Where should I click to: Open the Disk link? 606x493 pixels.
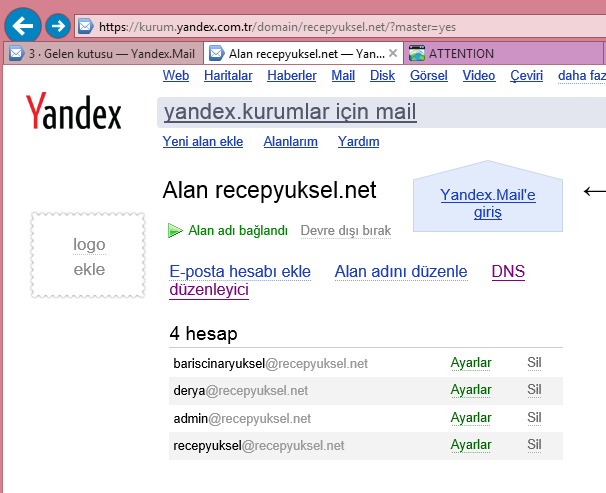(382, 75)
